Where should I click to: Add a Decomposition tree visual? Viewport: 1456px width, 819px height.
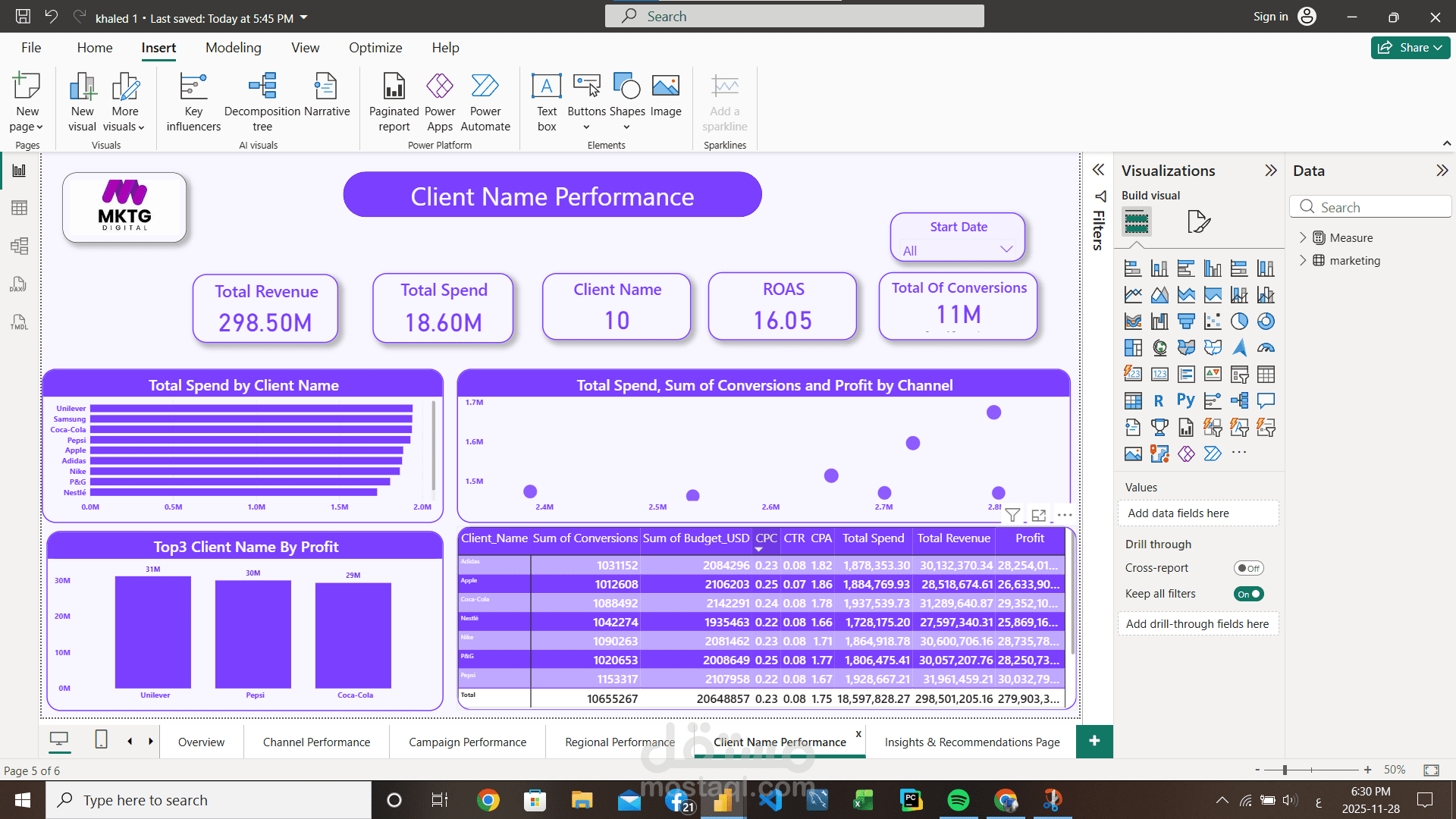(262, 102)
